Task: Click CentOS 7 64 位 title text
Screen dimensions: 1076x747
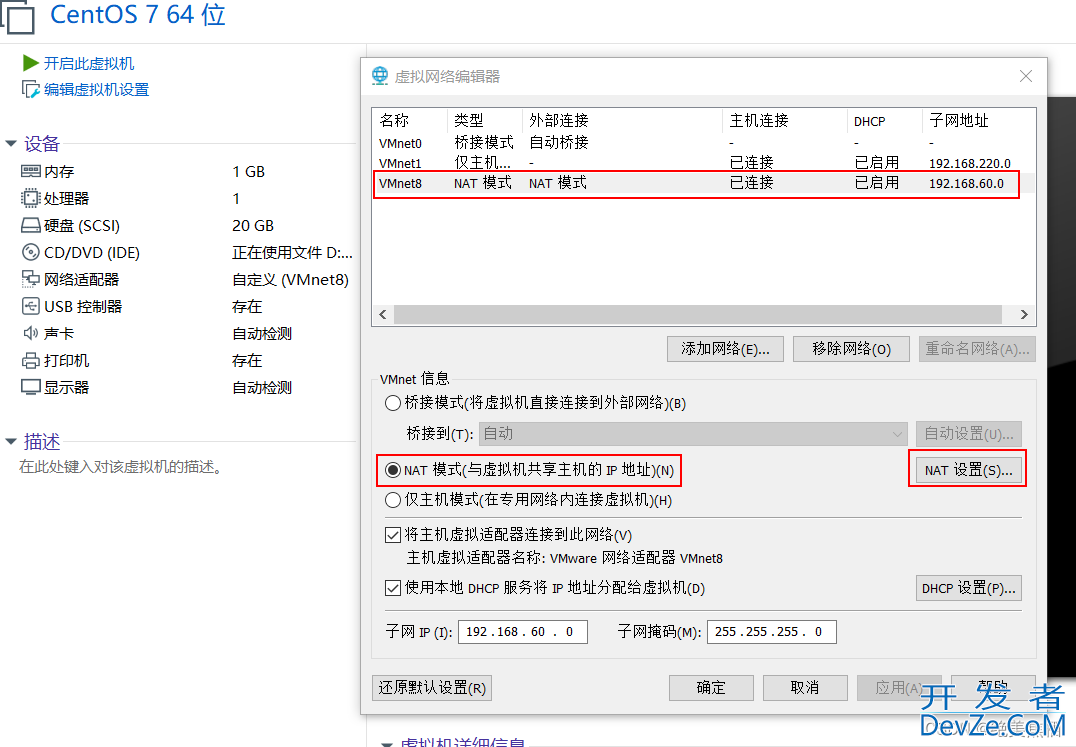Action: click(138, 14)
